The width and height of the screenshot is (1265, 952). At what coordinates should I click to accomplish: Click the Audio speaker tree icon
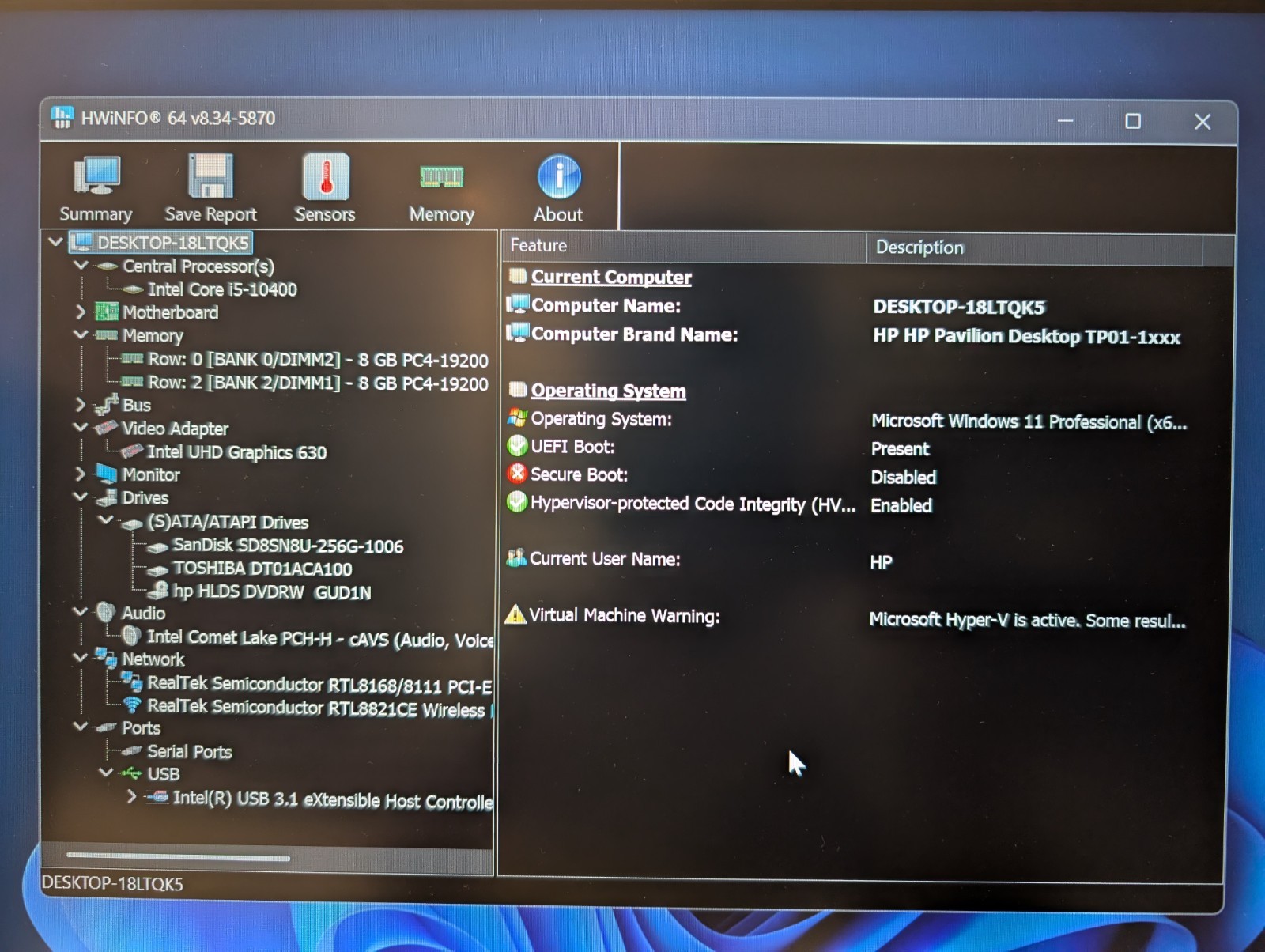106,612
